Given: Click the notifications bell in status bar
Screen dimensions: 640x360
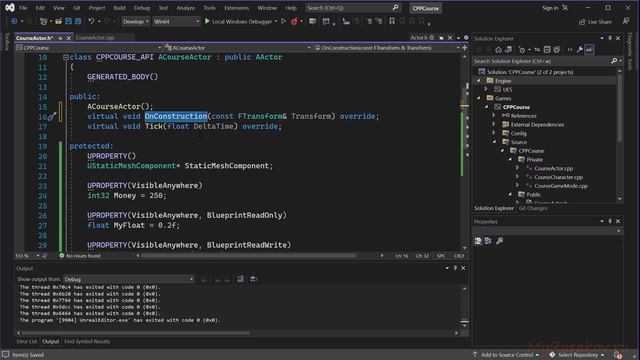Looking at the screenshot, I should coord(618,355).
